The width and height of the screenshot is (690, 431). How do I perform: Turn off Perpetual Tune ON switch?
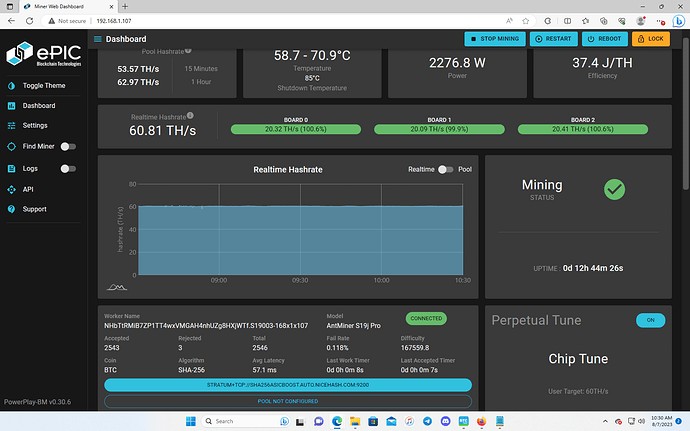click(650, 320)
